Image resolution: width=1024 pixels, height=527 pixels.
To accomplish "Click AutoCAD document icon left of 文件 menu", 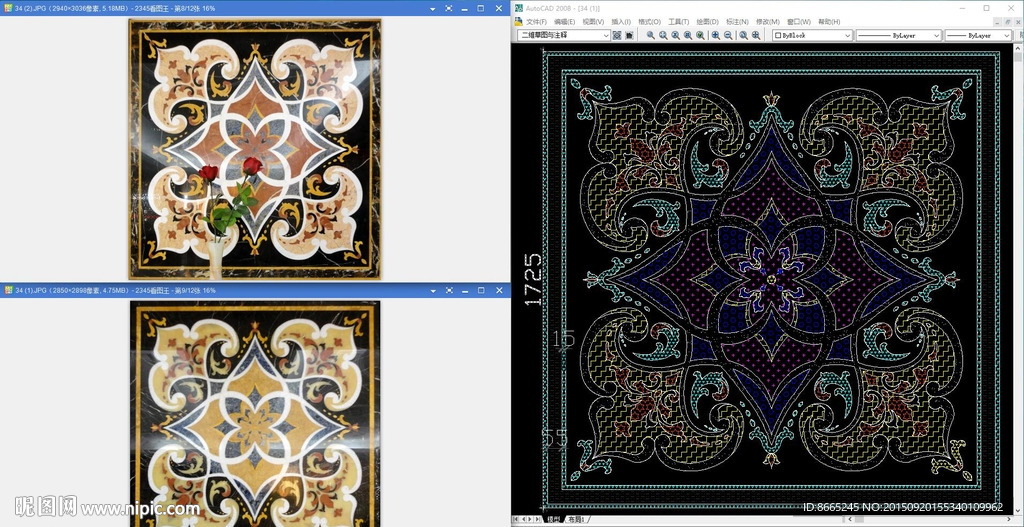I will tap(519, 22).
